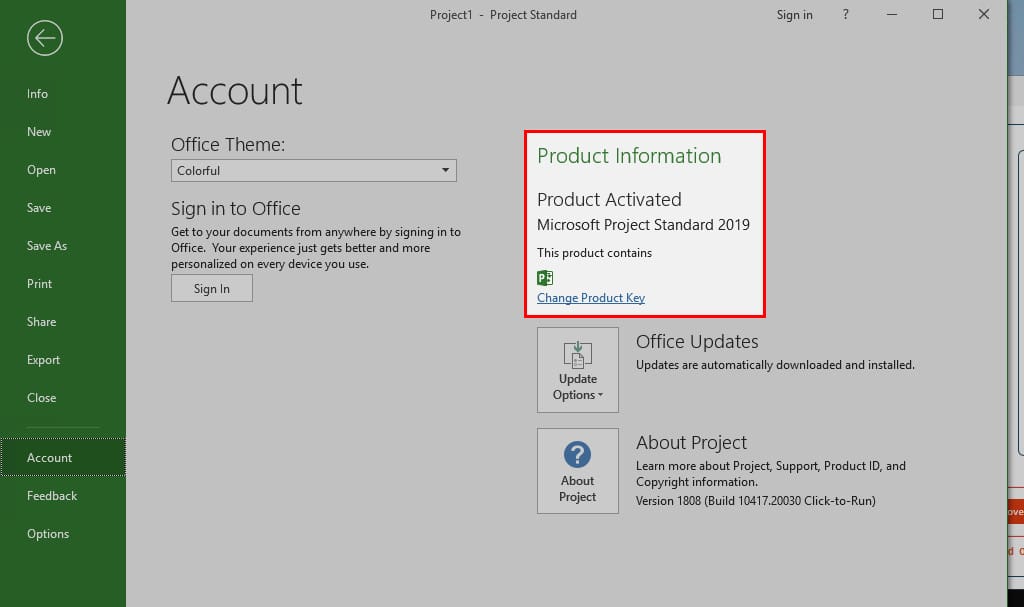Click the Office Theme label

[228, 144]
